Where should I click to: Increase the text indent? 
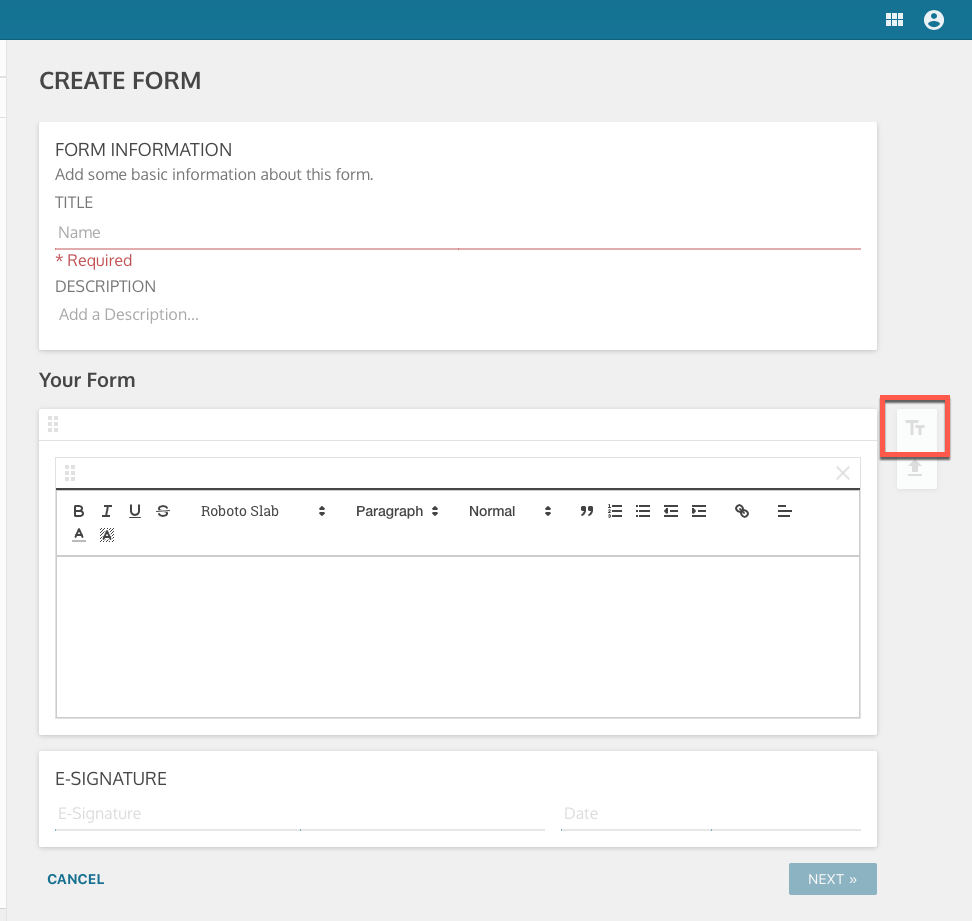(699, 511)
